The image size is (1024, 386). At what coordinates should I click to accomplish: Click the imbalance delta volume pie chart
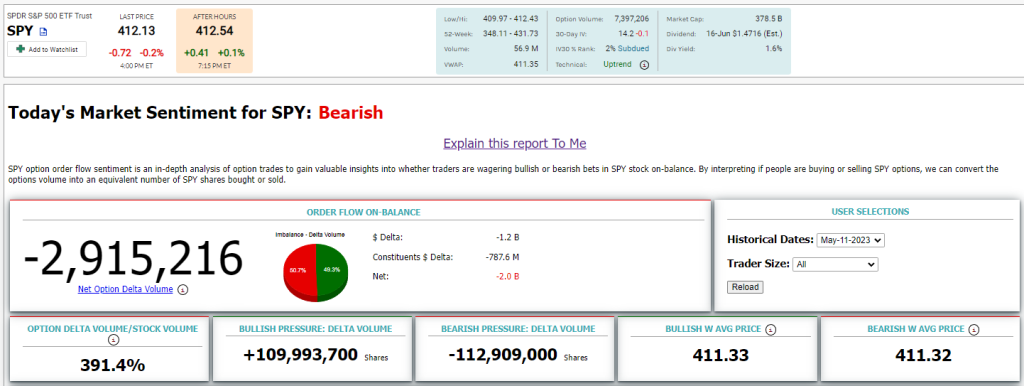[315, 270]
